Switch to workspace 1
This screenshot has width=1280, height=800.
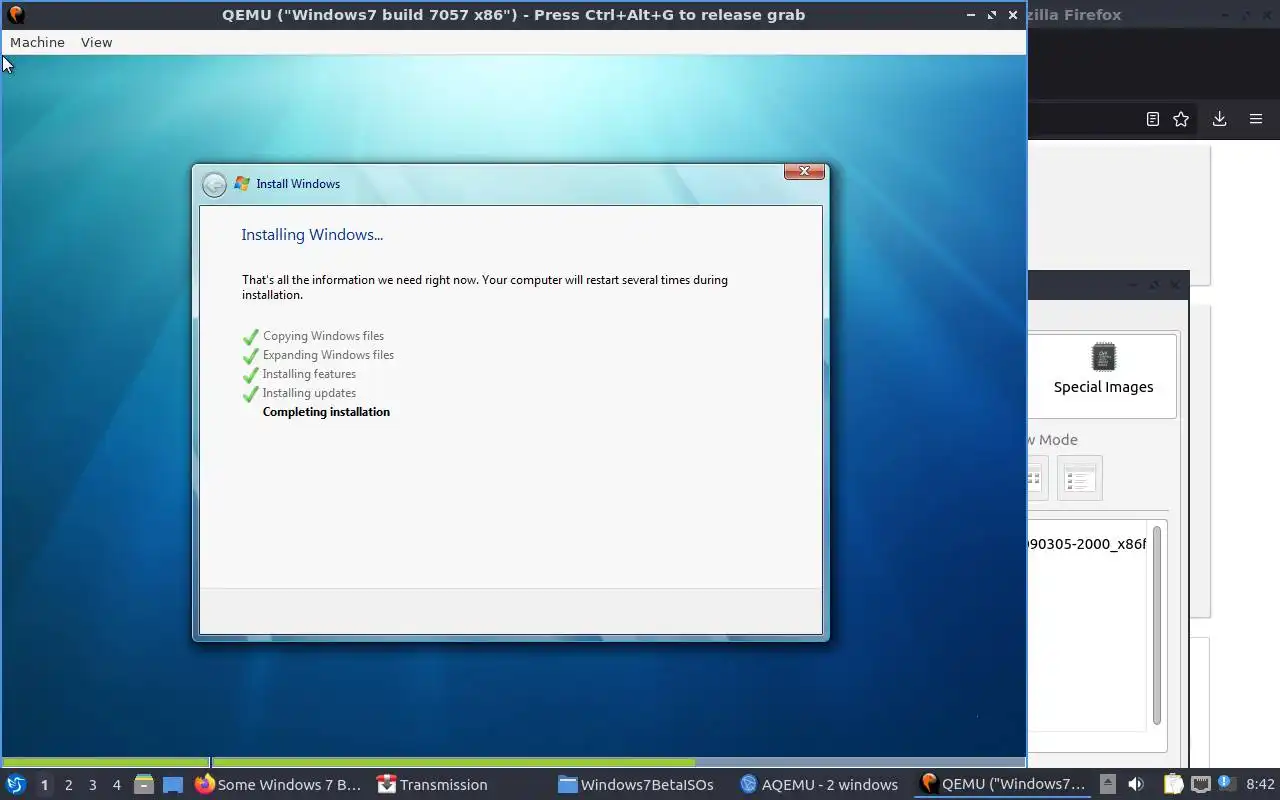tap(44, 785)
